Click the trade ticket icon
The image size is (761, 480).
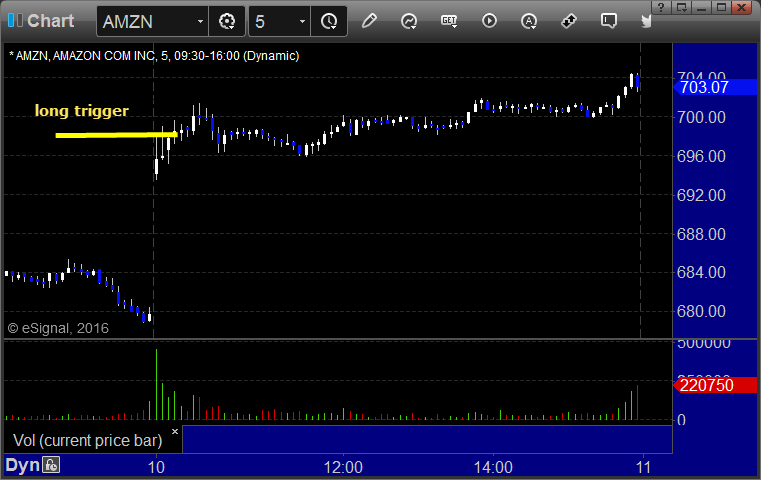pyautogui.click(x=569, y=21)
